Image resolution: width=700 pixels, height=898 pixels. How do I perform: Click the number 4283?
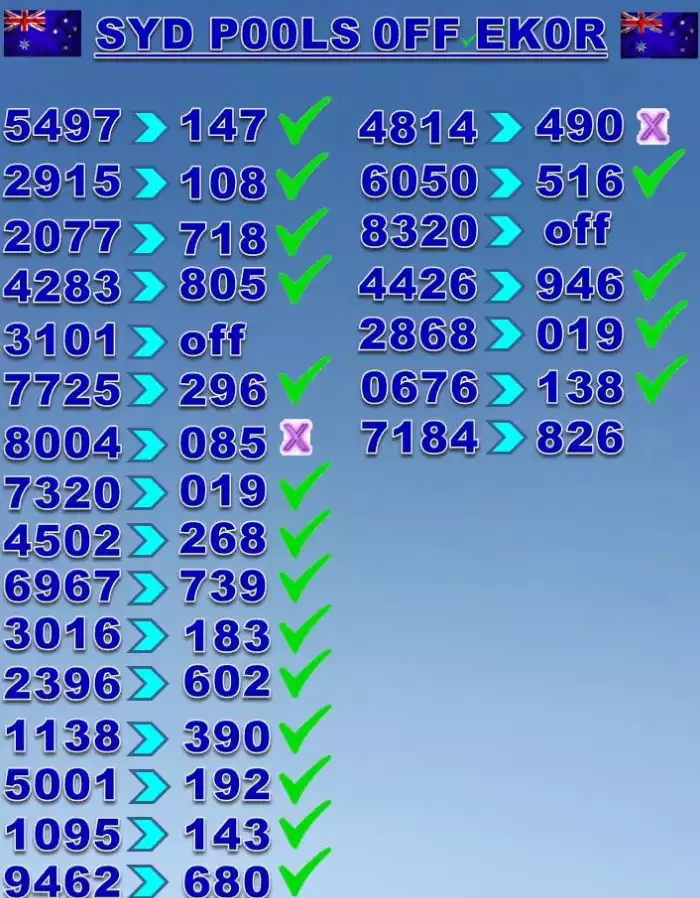(62, 286)
